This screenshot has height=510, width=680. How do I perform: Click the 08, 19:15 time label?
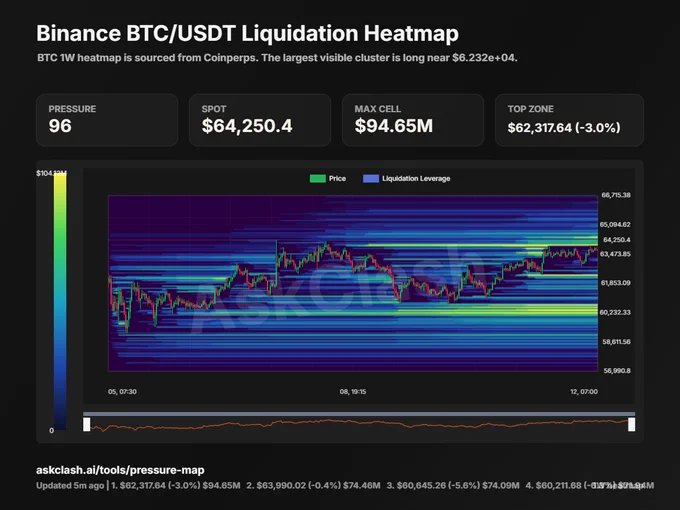[353, 392]
